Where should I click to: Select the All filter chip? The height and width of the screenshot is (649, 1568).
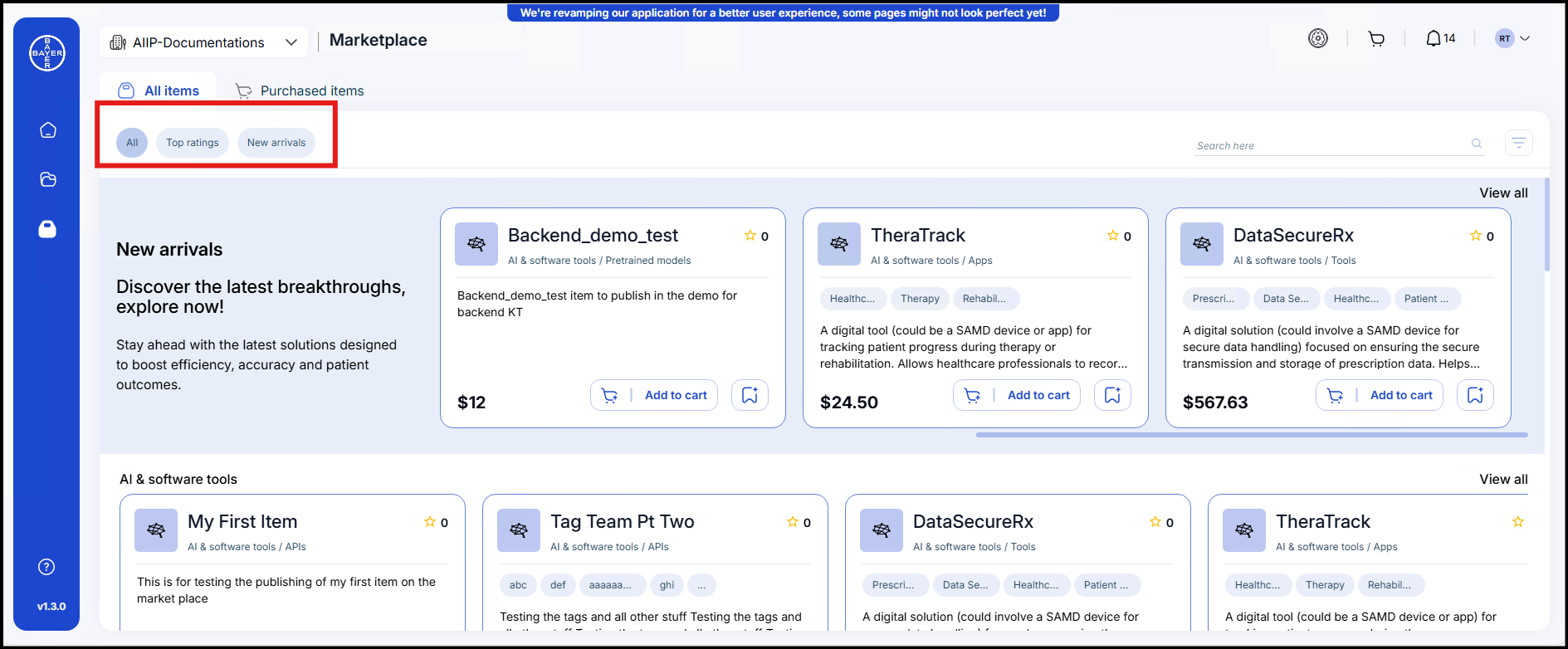point(132,143)
